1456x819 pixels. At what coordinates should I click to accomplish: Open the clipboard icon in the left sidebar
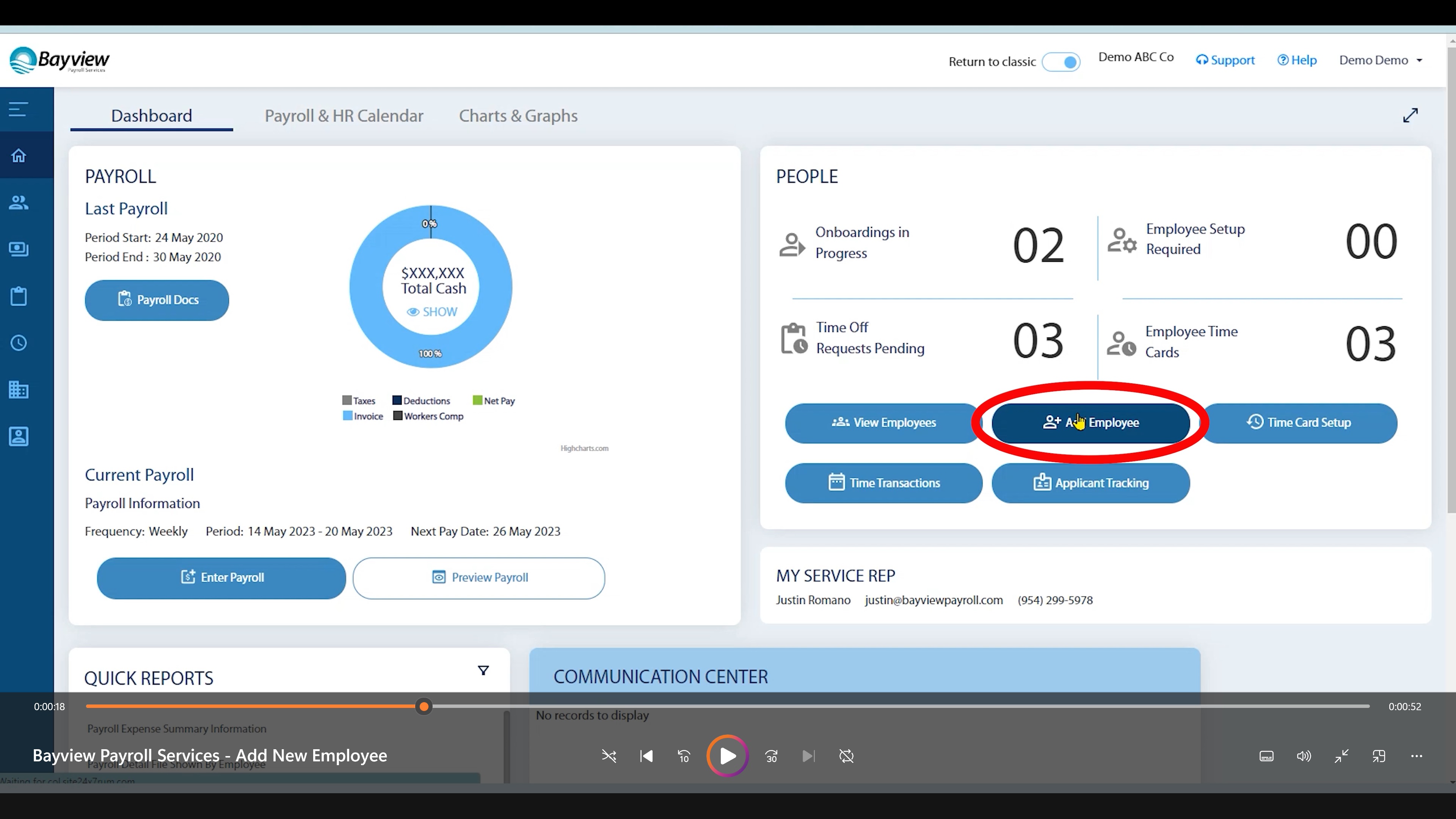pos(19,296)
